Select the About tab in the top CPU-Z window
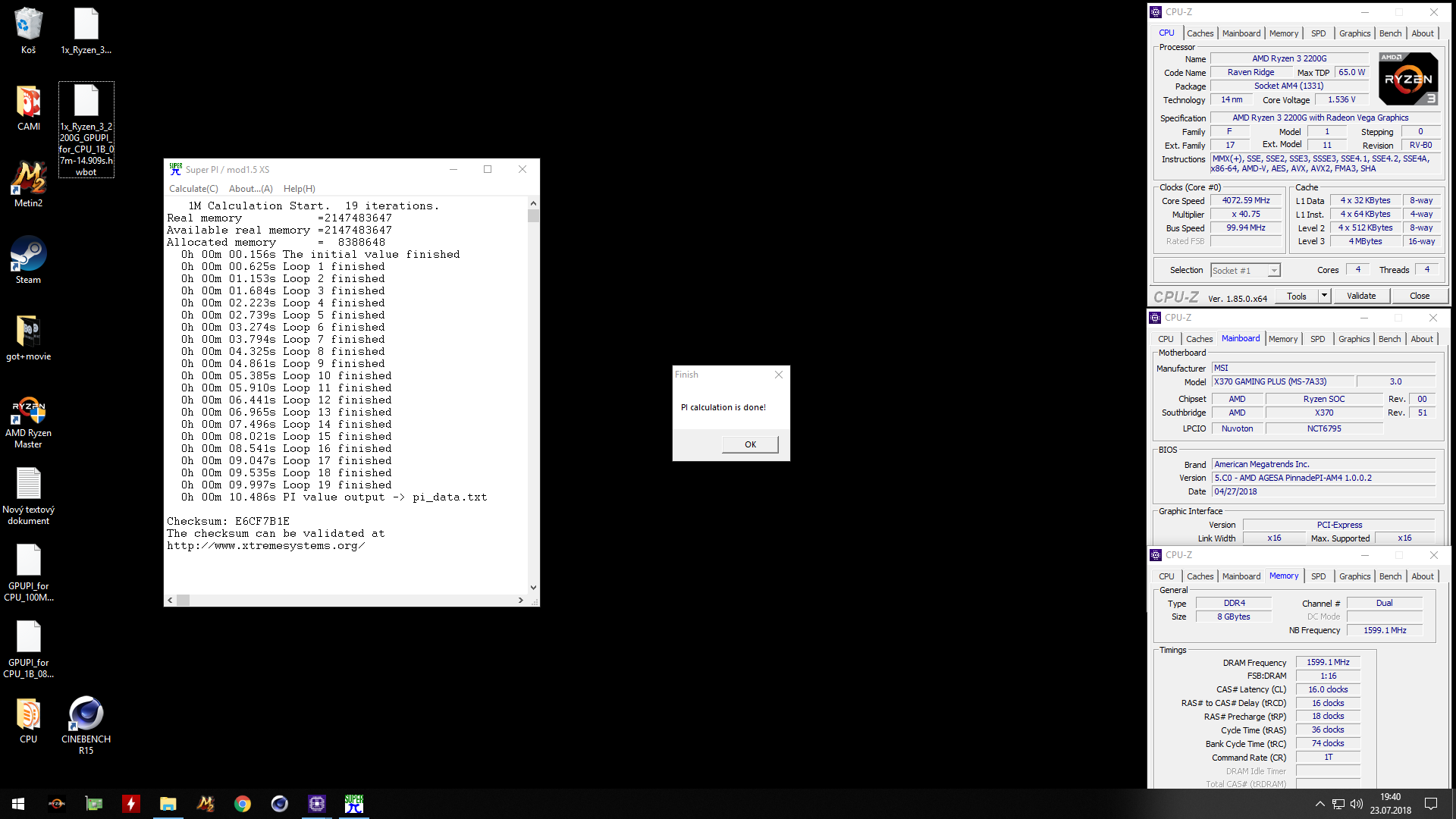Image resolution: width=1456 pixels, height=819 pixels. (1423, 33)
